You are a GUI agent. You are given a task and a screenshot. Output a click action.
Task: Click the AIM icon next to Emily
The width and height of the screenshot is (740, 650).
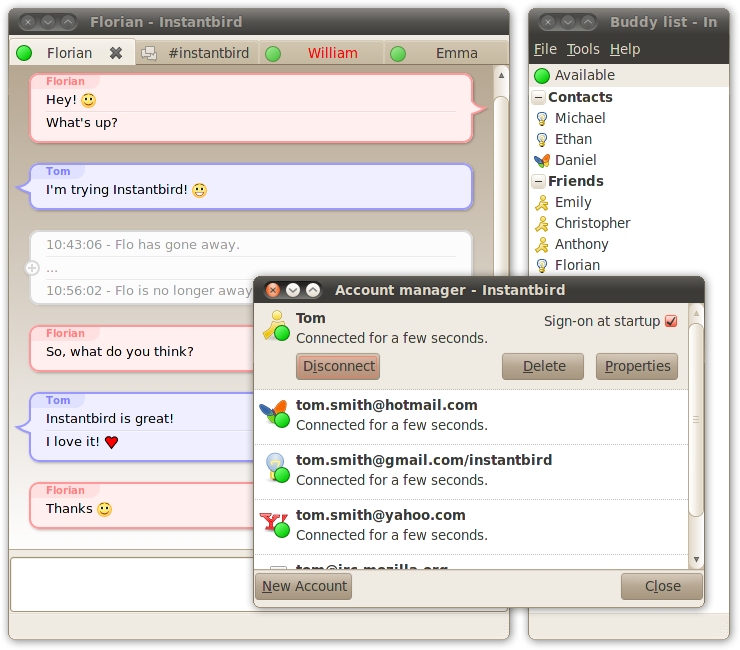click(x=541, y=202)
